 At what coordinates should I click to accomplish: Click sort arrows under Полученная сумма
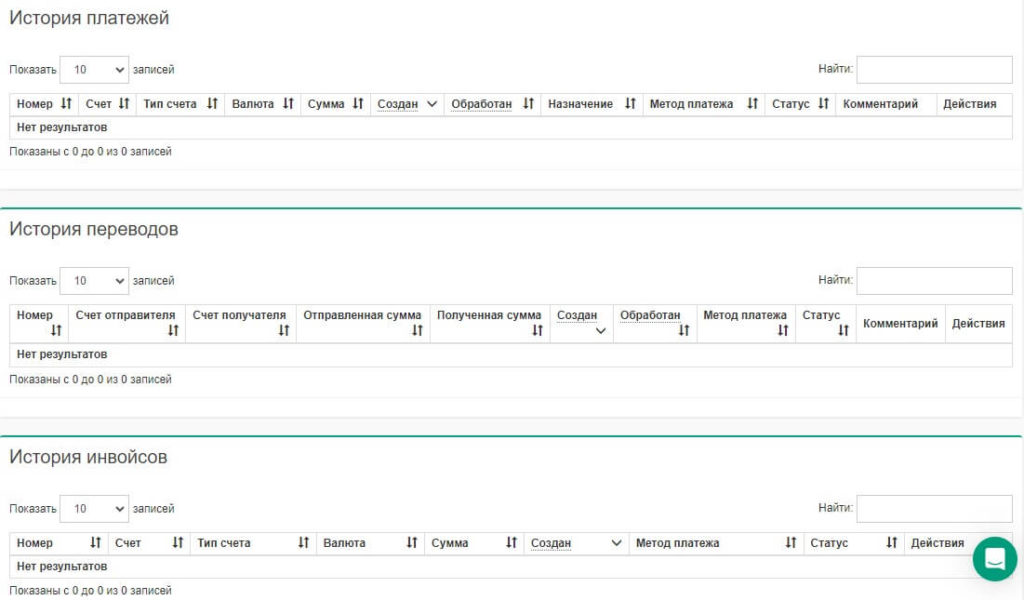[x=537, y=331]
